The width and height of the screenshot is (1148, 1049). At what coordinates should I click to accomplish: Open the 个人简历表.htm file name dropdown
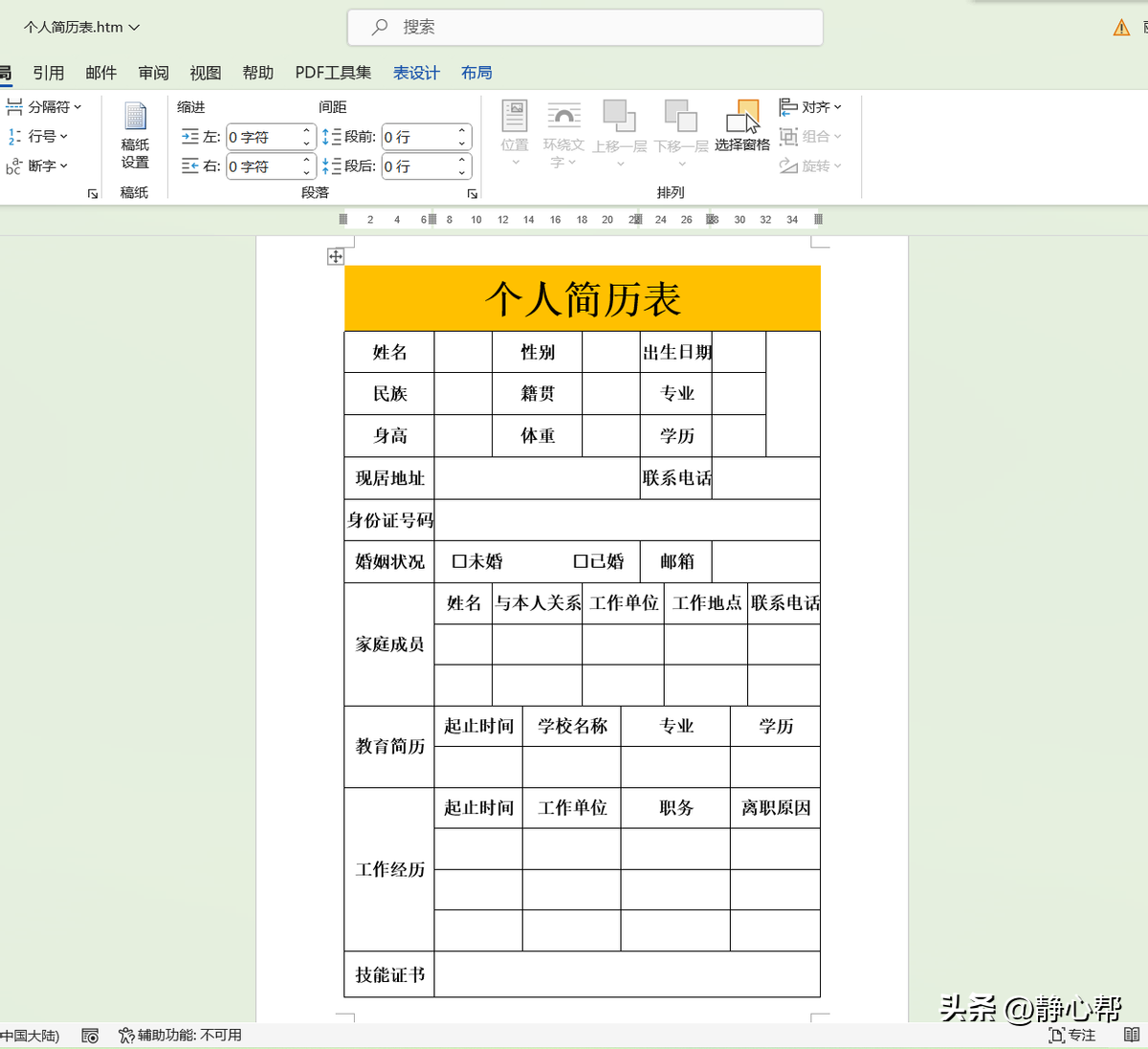click(82, 28)
